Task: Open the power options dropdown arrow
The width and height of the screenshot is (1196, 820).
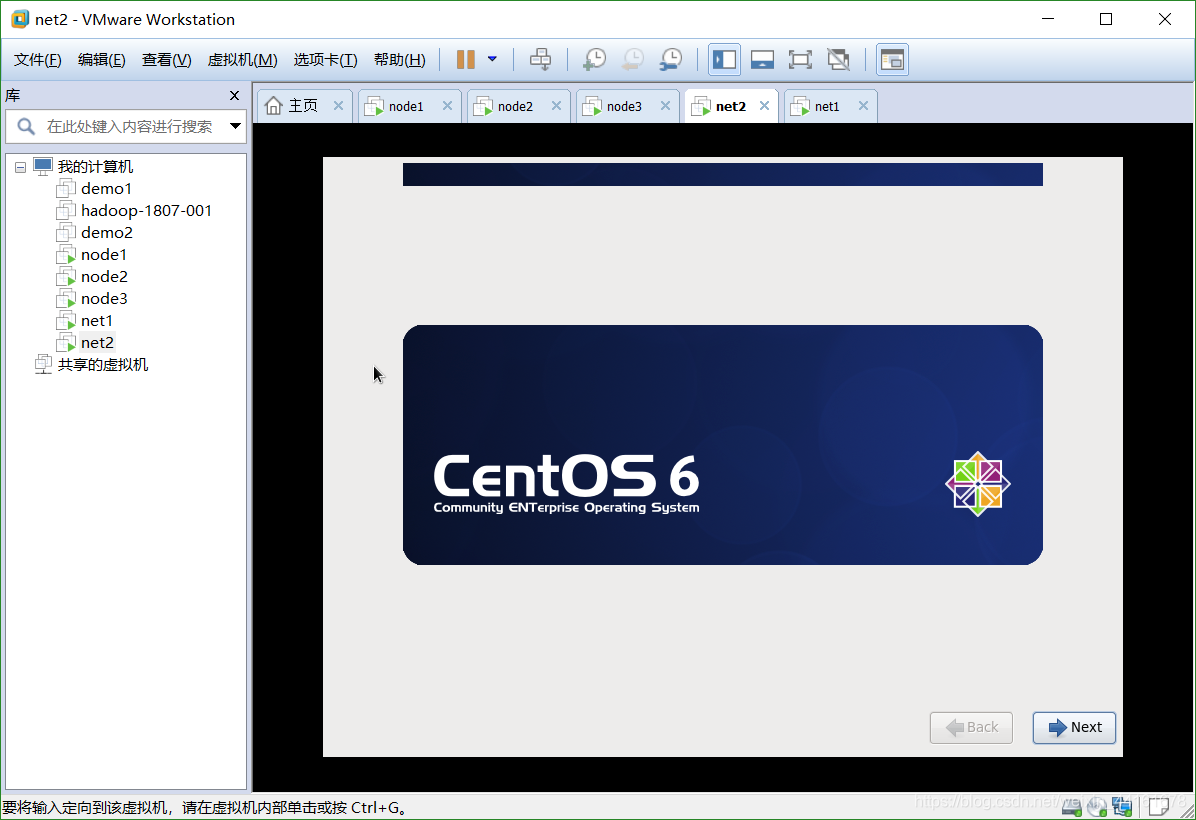Action: pos(492,59)
